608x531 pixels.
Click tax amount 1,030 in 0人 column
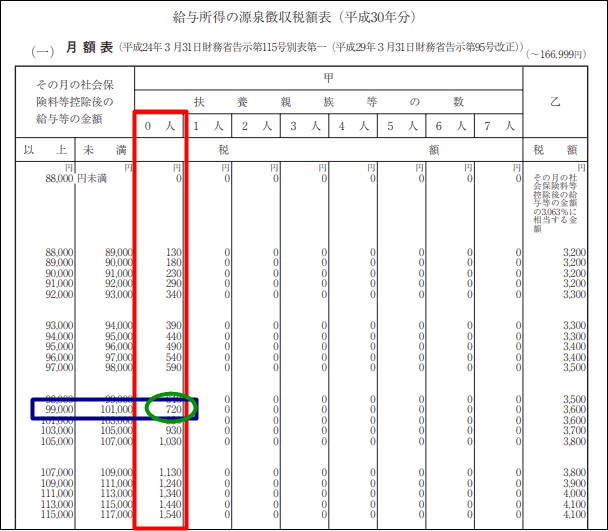tap(170, 441)
